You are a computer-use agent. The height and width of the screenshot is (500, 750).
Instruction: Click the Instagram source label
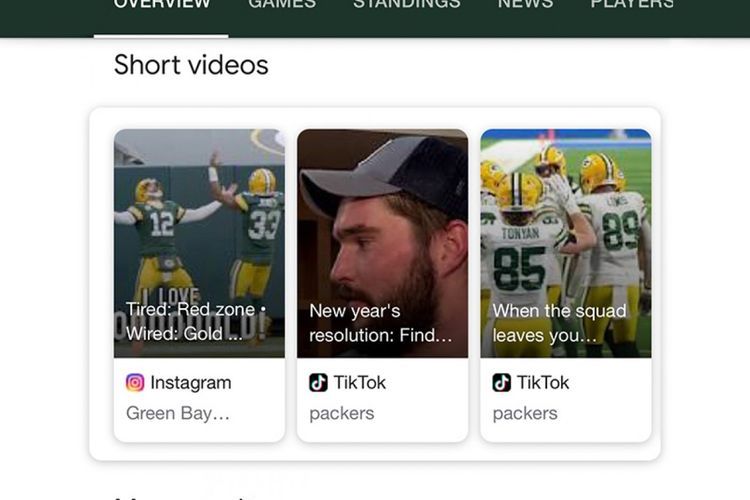click(x=191, y=383)
